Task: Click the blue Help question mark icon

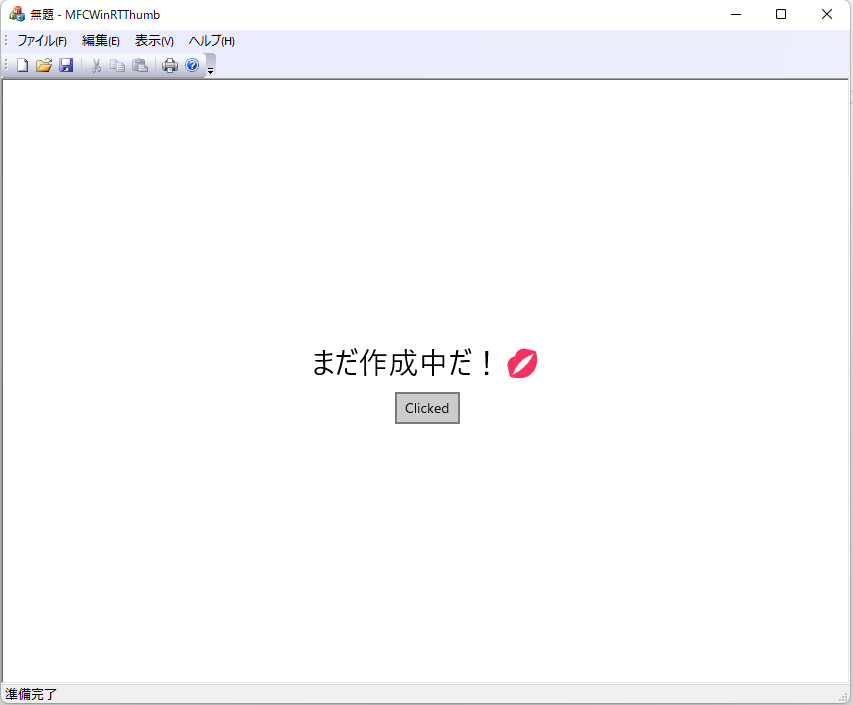Action: click(x=192, y=65)
